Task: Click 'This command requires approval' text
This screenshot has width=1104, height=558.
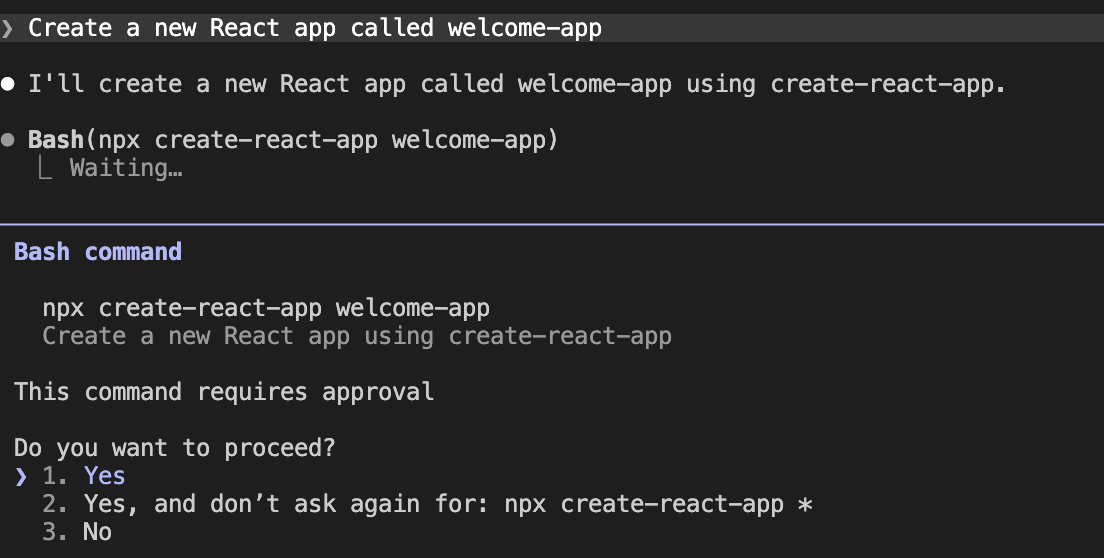Action: tap(224, 392)
